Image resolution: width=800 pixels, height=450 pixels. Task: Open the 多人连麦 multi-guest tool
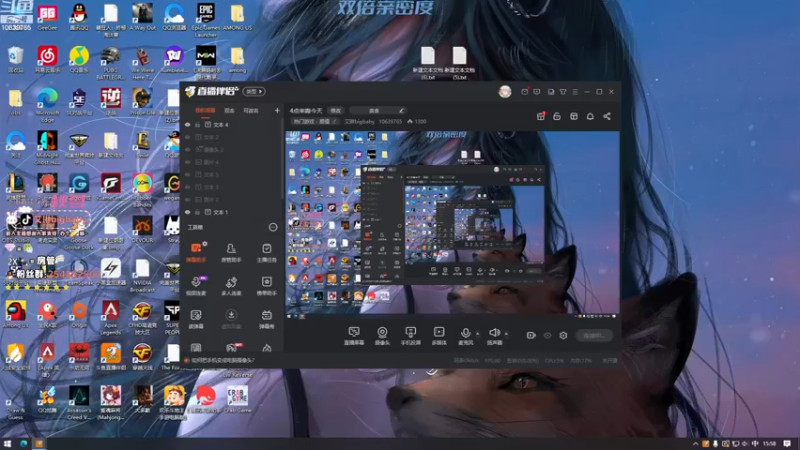pyautogui.click(x=231, y=286)
